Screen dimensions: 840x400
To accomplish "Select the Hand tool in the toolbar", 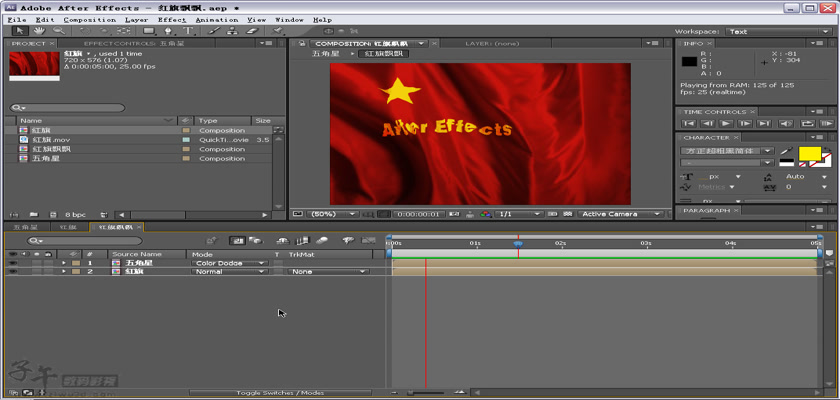I will [41, 31].
